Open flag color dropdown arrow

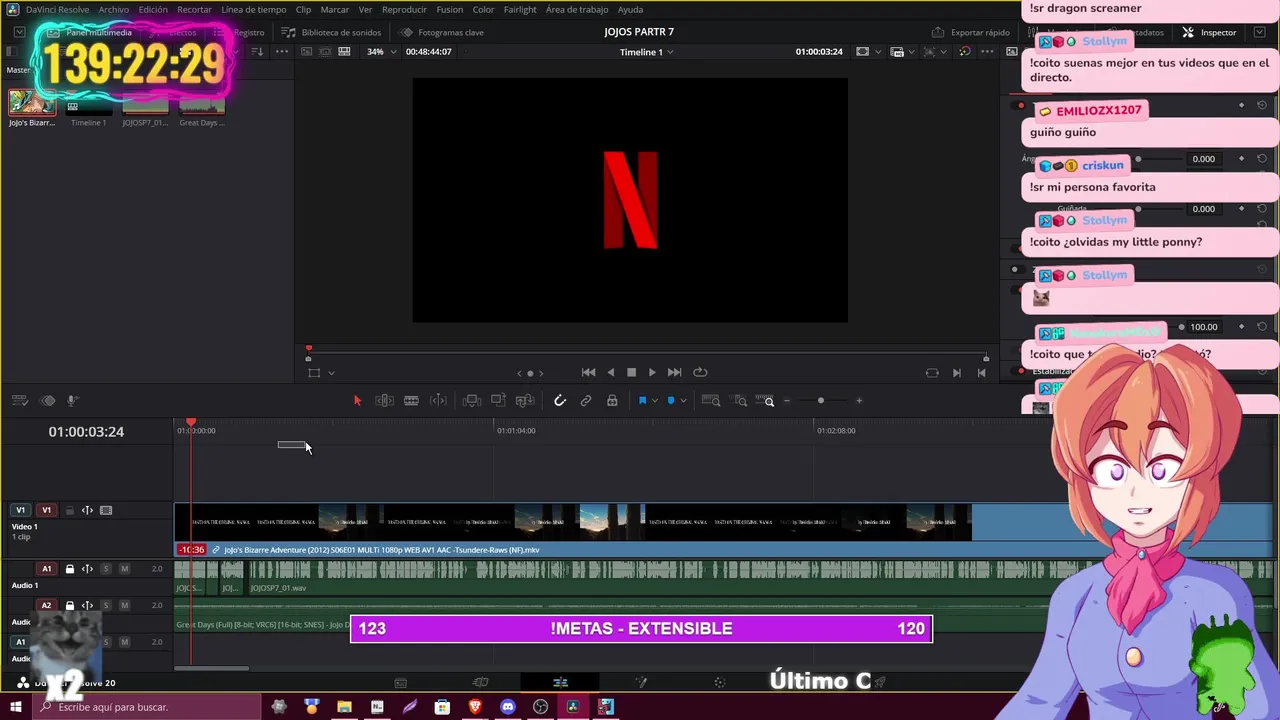click(x=655, y=401)
